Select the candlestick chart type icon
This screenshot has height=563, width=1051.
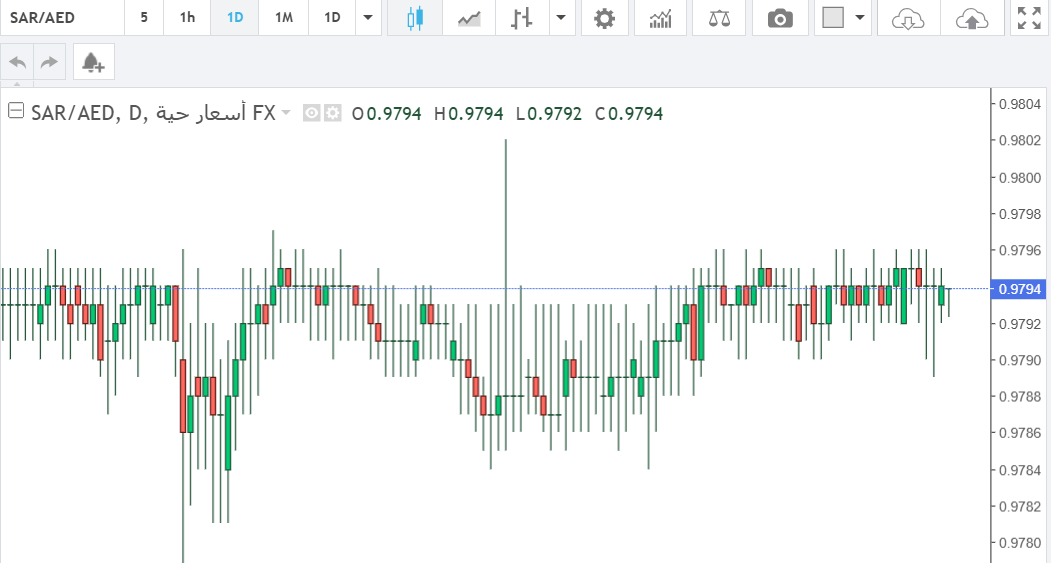click(x=415, y=18)
